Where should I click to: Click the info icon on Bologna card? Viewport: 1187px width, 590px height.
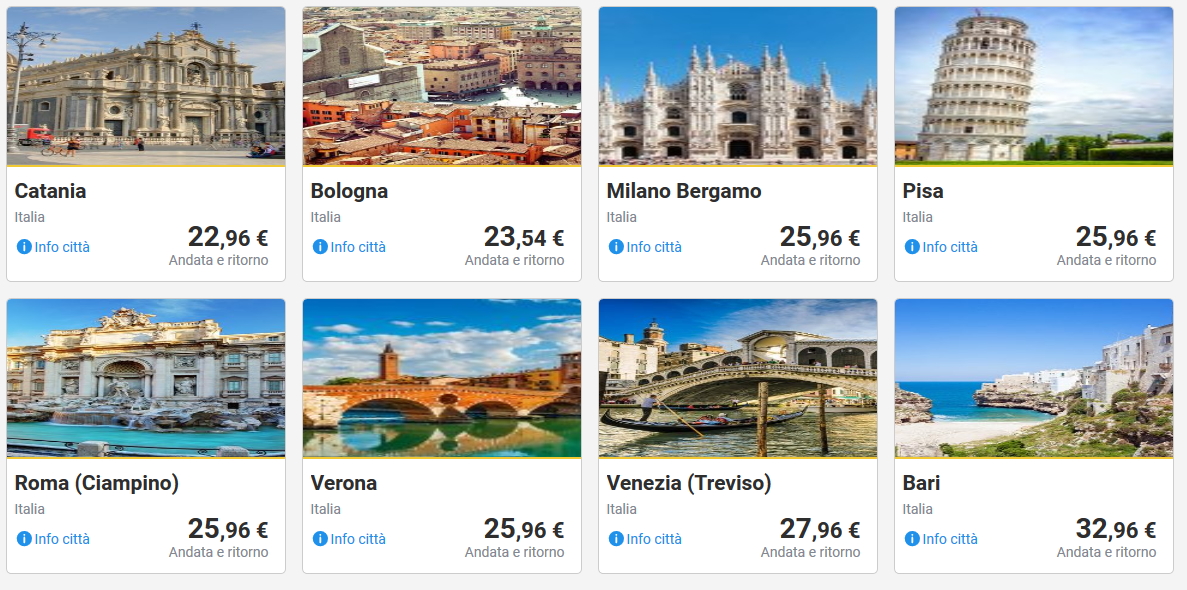pyautogui.click(x=320, y=247)
